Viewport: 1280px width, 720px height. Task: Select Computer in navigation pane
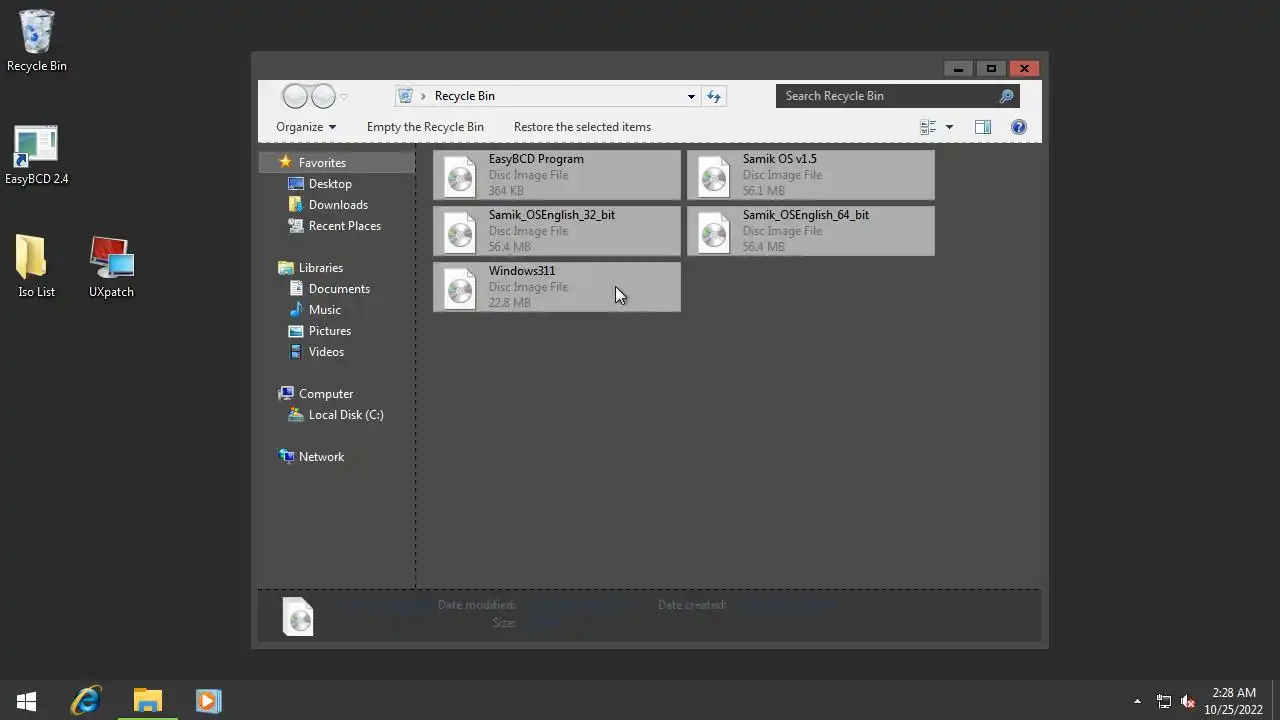(x=316, y=394)
